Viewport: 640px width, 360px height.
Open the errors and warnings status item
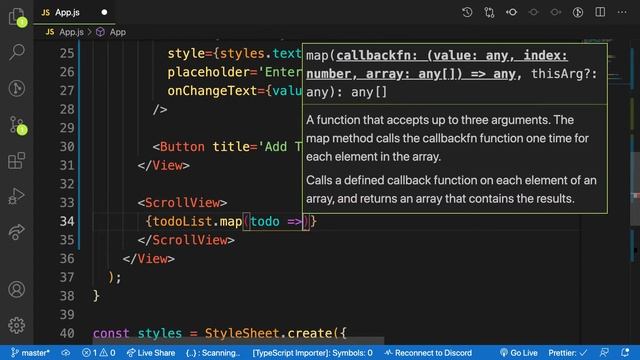[x=99, y=353]
